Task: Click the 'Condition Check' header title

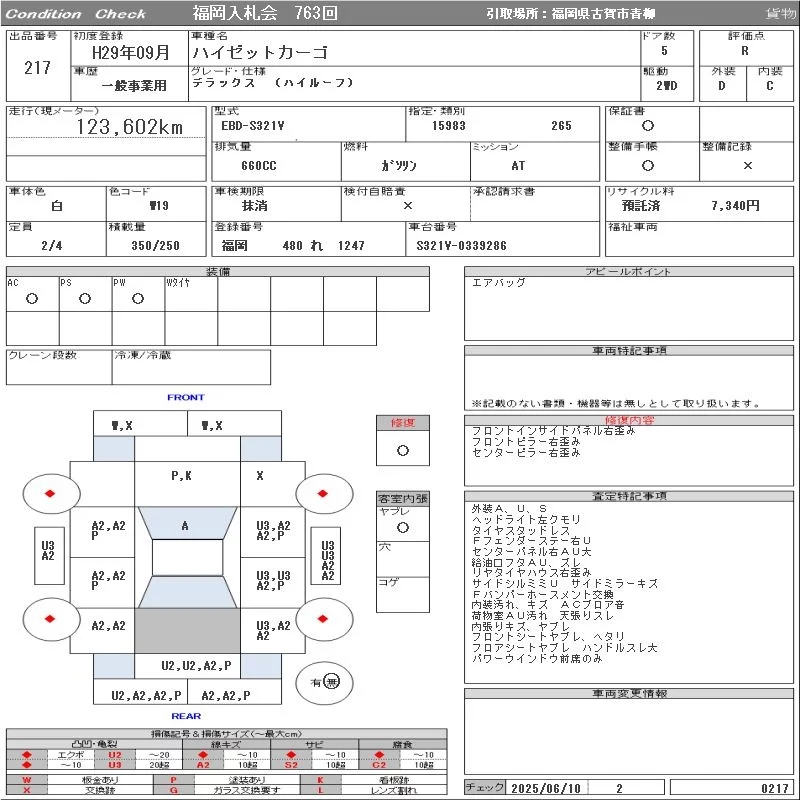Action: [x=76, y=14]
